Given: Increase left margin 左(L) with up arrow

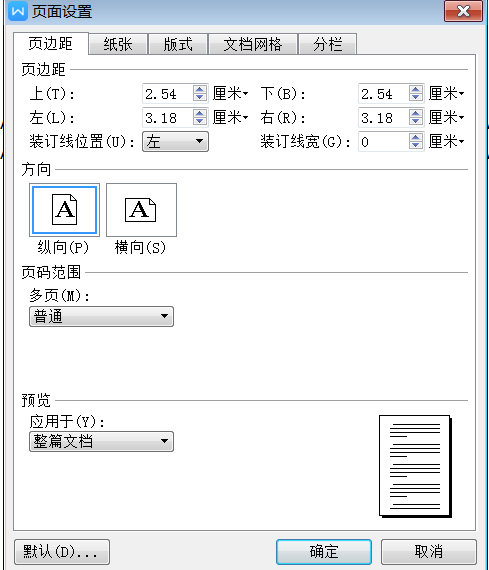Looking at the screenshot, I should click(x=199, y=113).
